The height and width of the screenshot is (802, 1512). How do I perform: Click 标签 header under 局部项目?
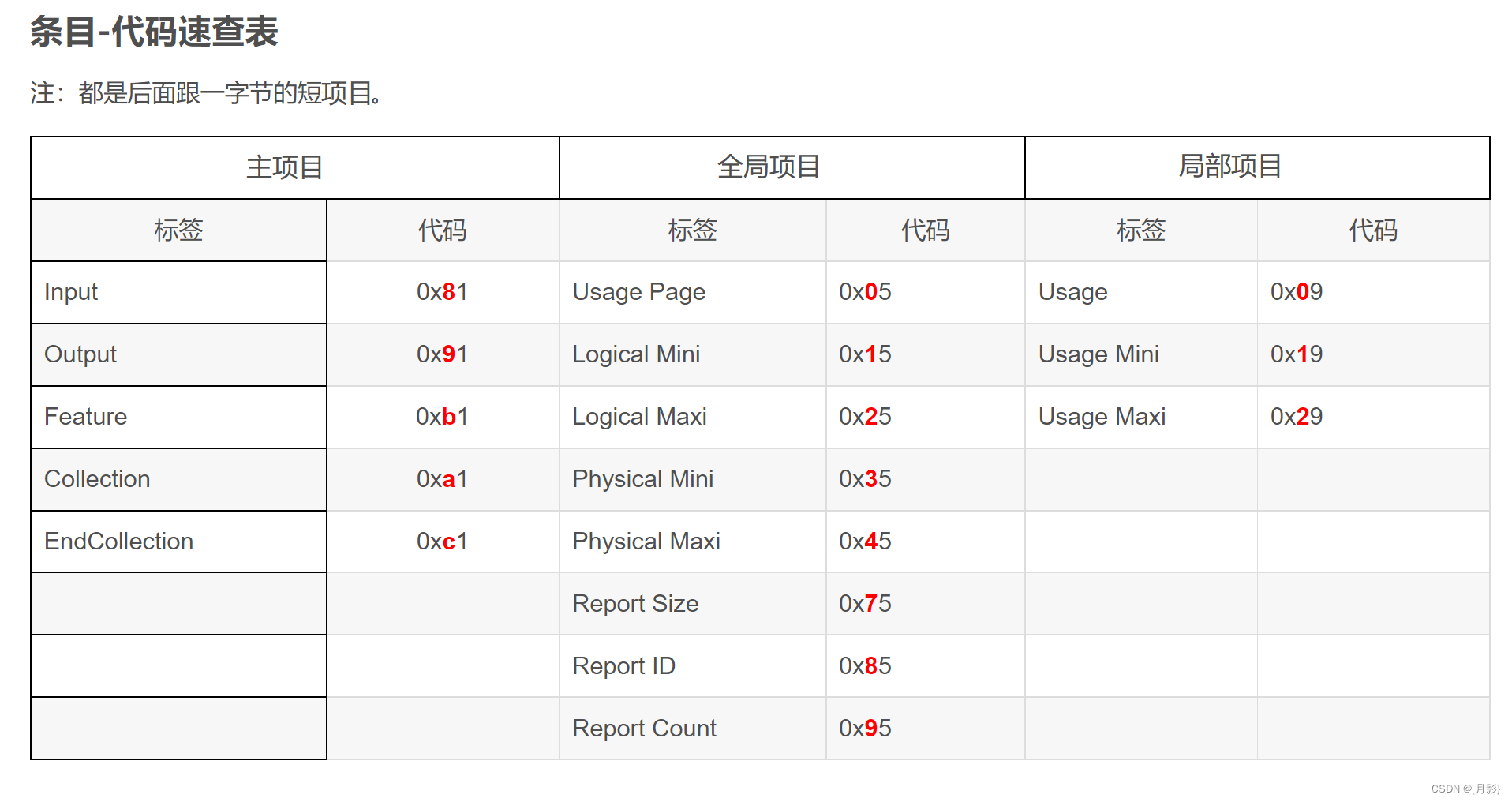[1140, 230]
